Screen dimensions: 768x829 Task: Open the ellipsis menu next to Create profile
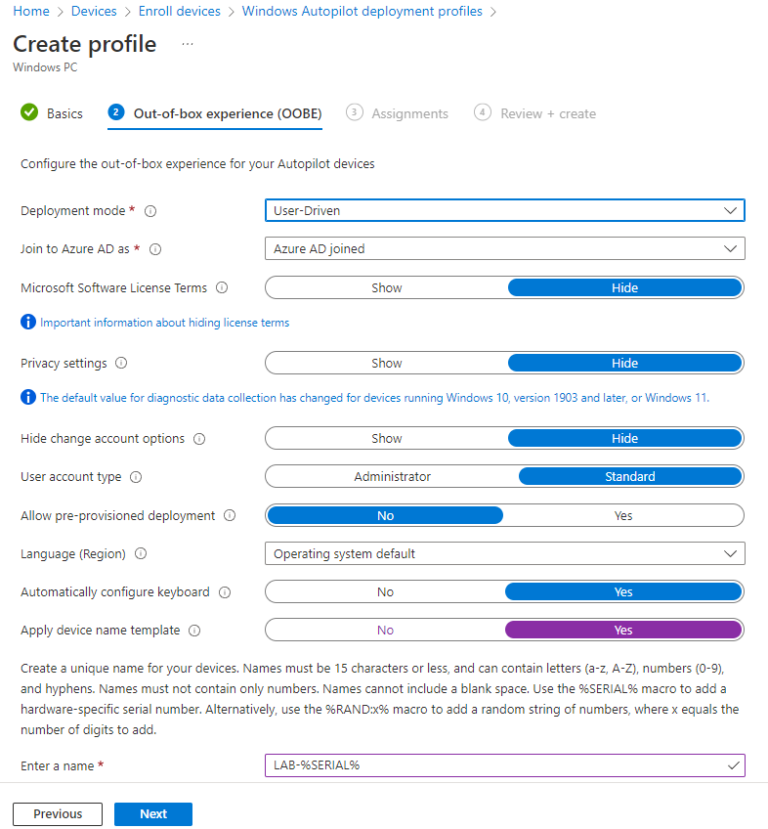[x=188, y=44]
